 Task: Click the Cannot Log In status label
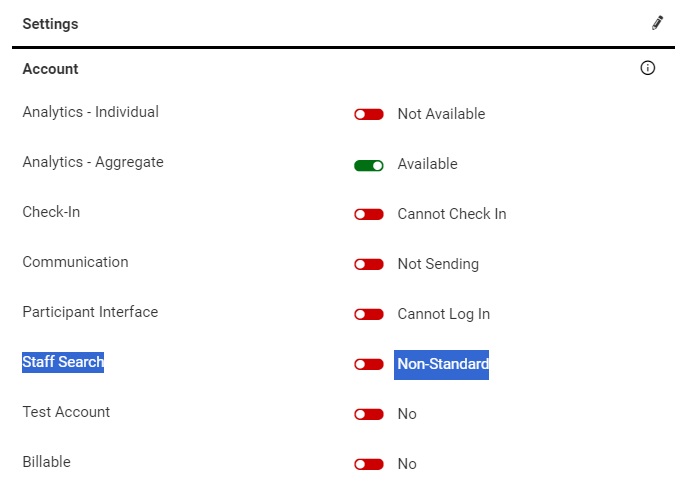(x=444, y=314)
